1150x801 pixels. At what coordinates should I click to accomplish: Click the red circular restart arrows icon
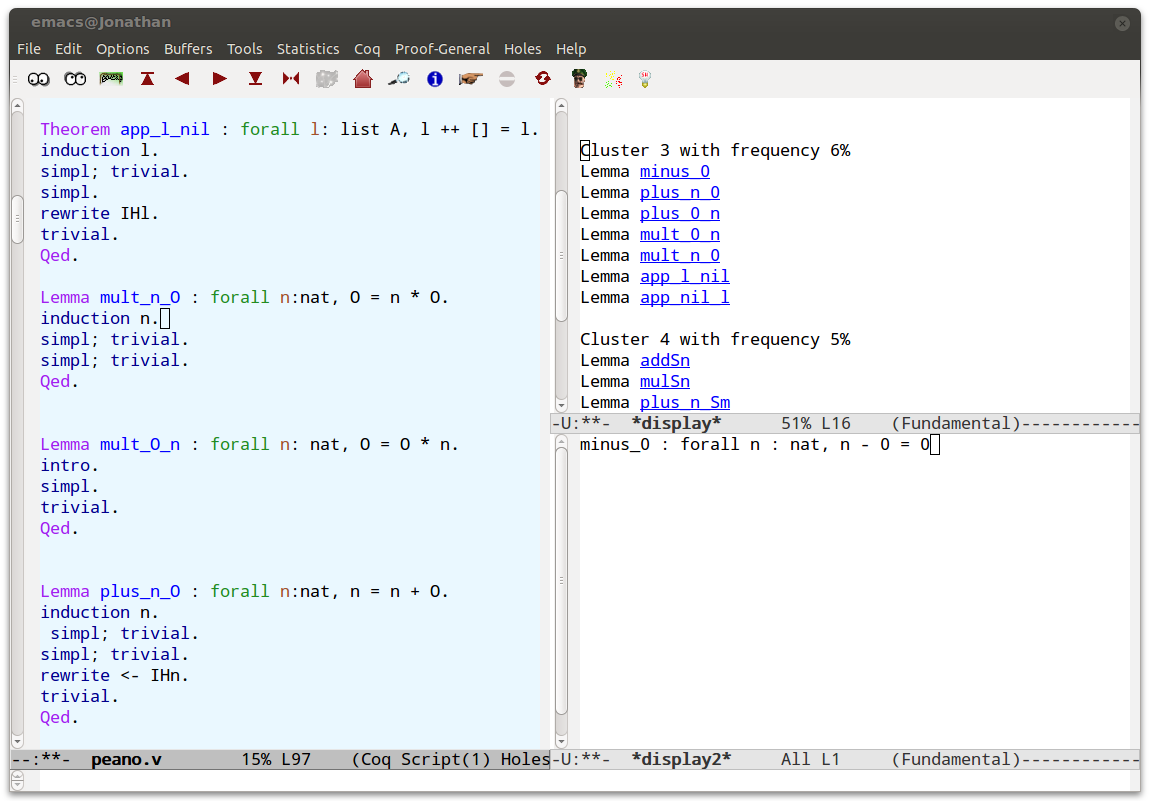click(x=543, y=78)
